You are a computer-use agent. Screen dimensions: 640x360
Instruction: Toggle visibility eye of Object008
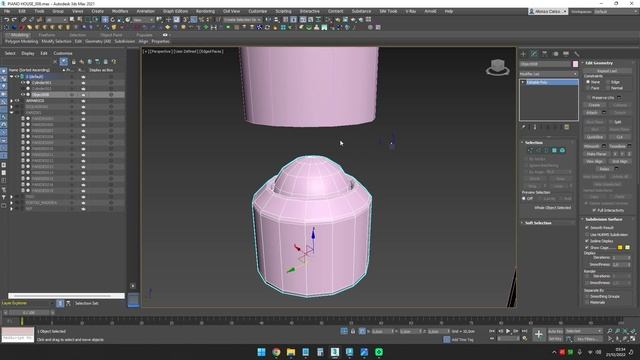tap(23, 94)
